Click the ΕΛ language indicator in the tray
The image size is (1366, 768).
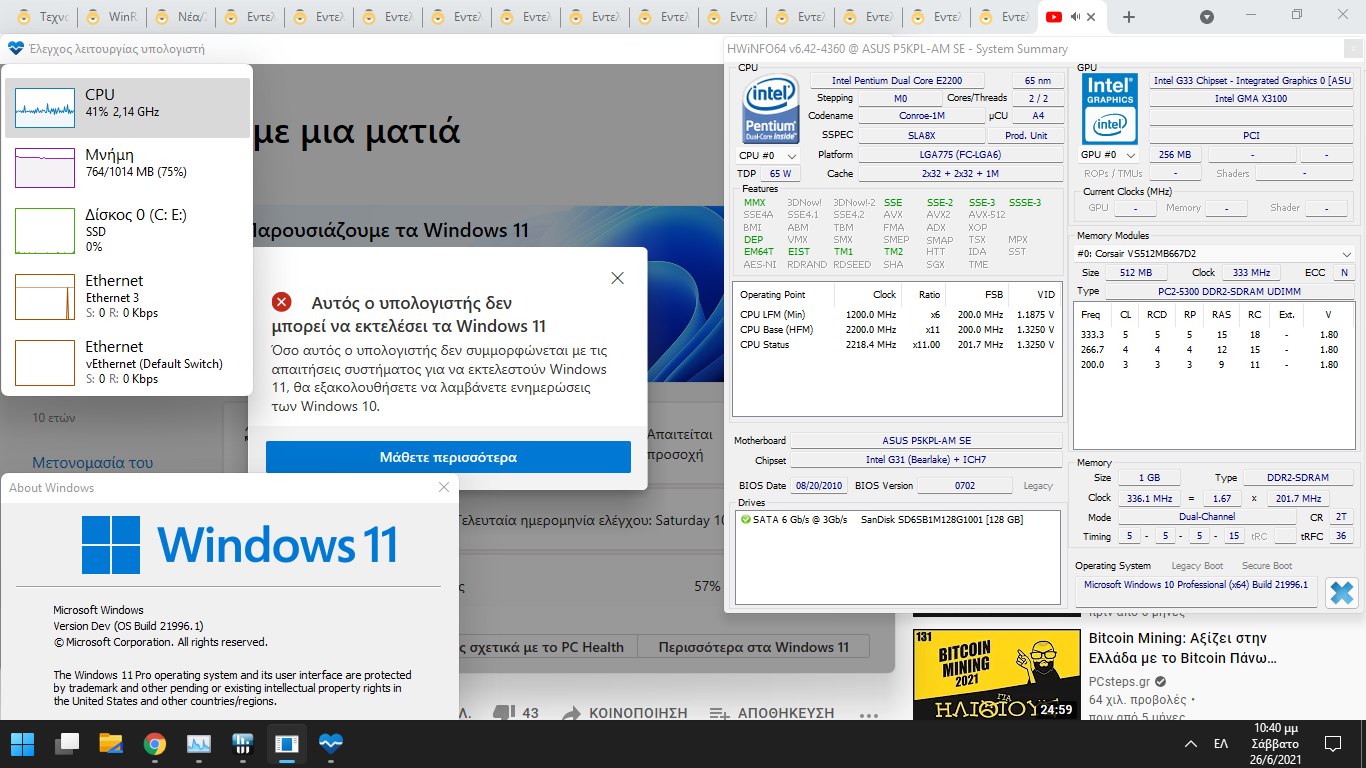pyautogui.click(x=1221, y=744)
